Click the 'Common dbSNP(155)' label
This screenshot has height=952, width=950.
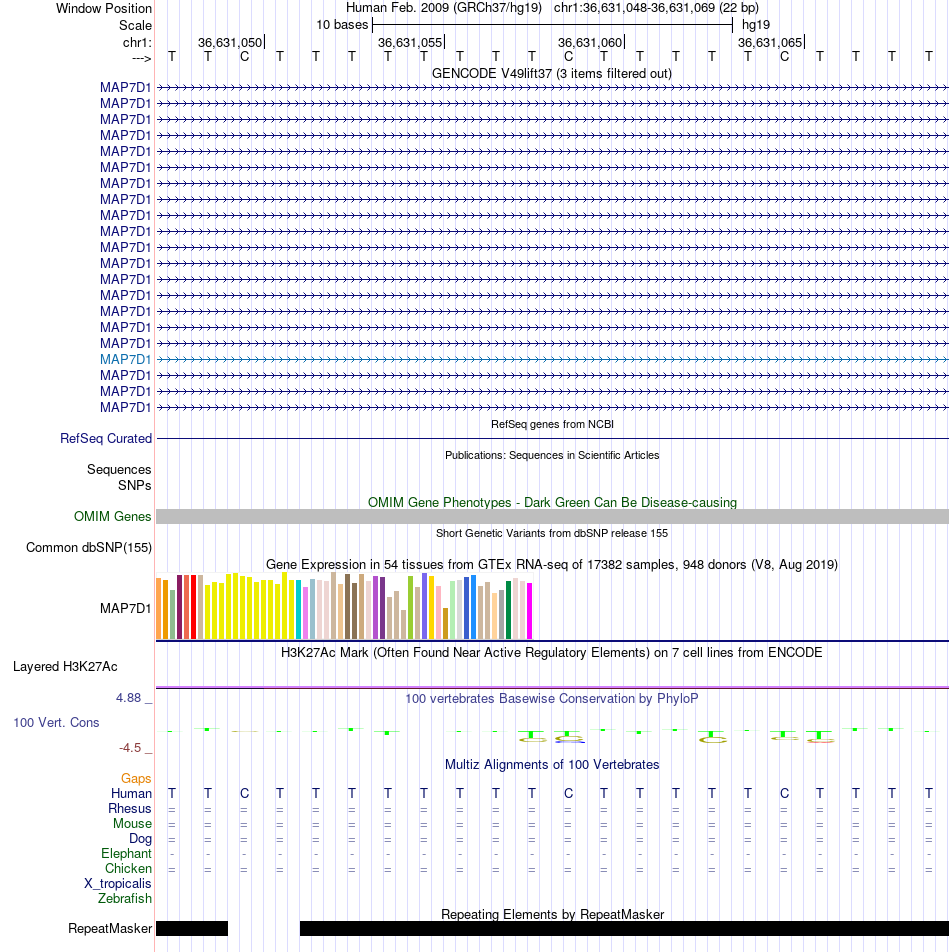pos(89,548)
